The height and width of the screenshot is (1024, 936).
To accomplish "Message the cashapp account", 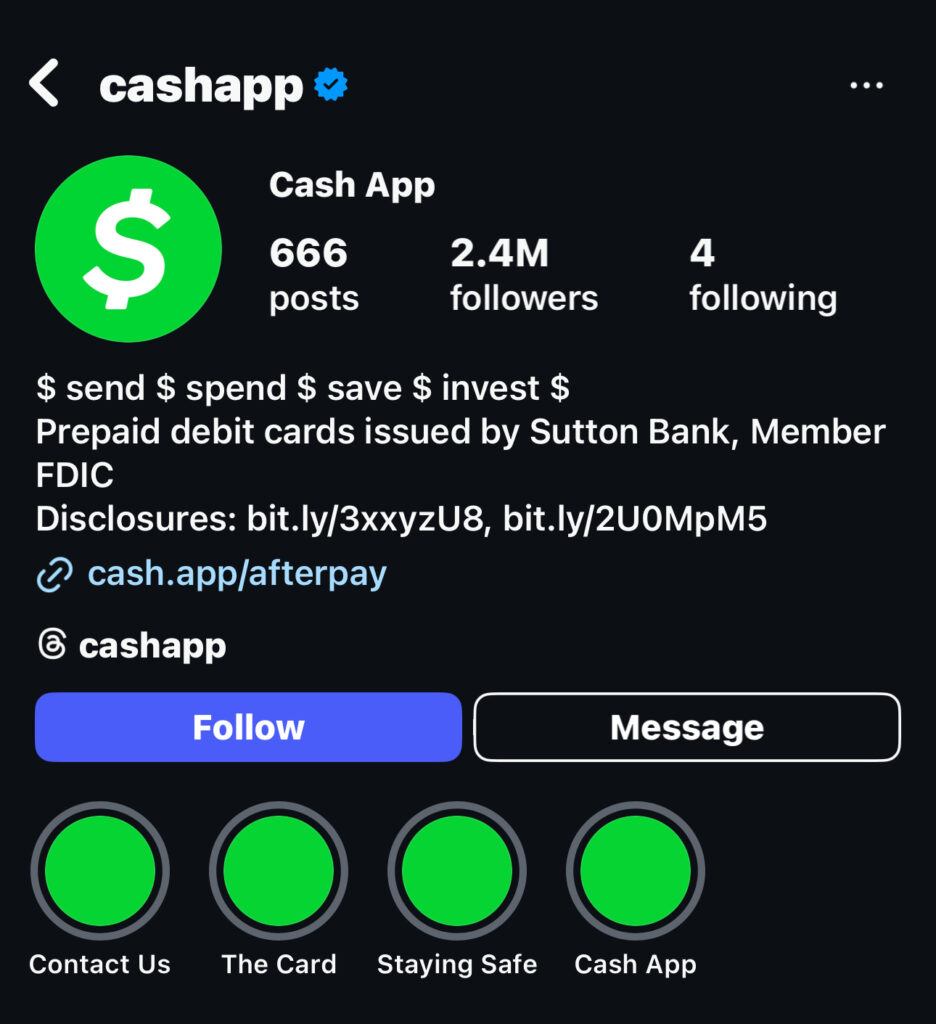I will click(687, 727).
